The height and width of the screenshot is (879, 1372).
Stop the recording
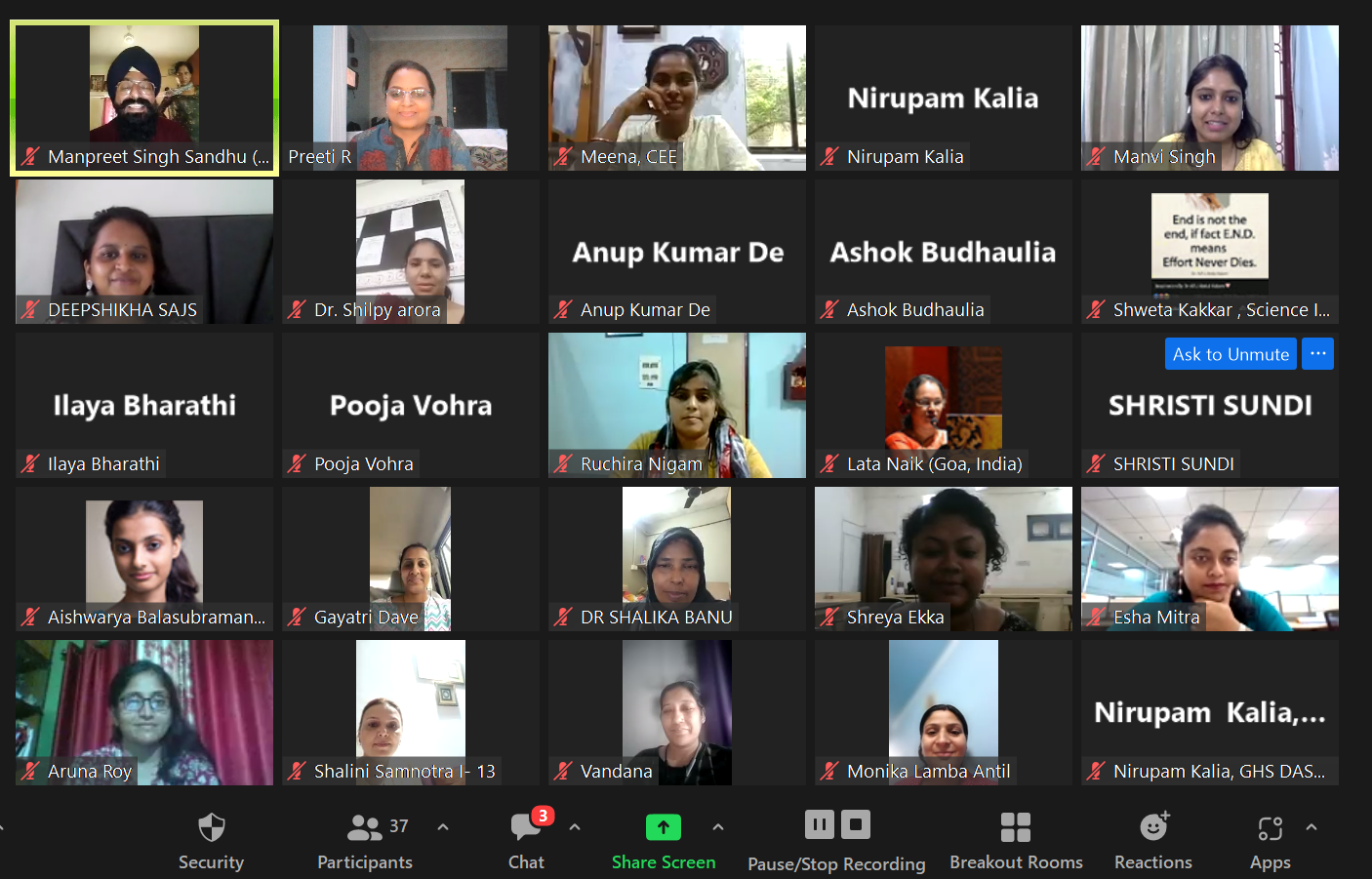pos(856,825)
